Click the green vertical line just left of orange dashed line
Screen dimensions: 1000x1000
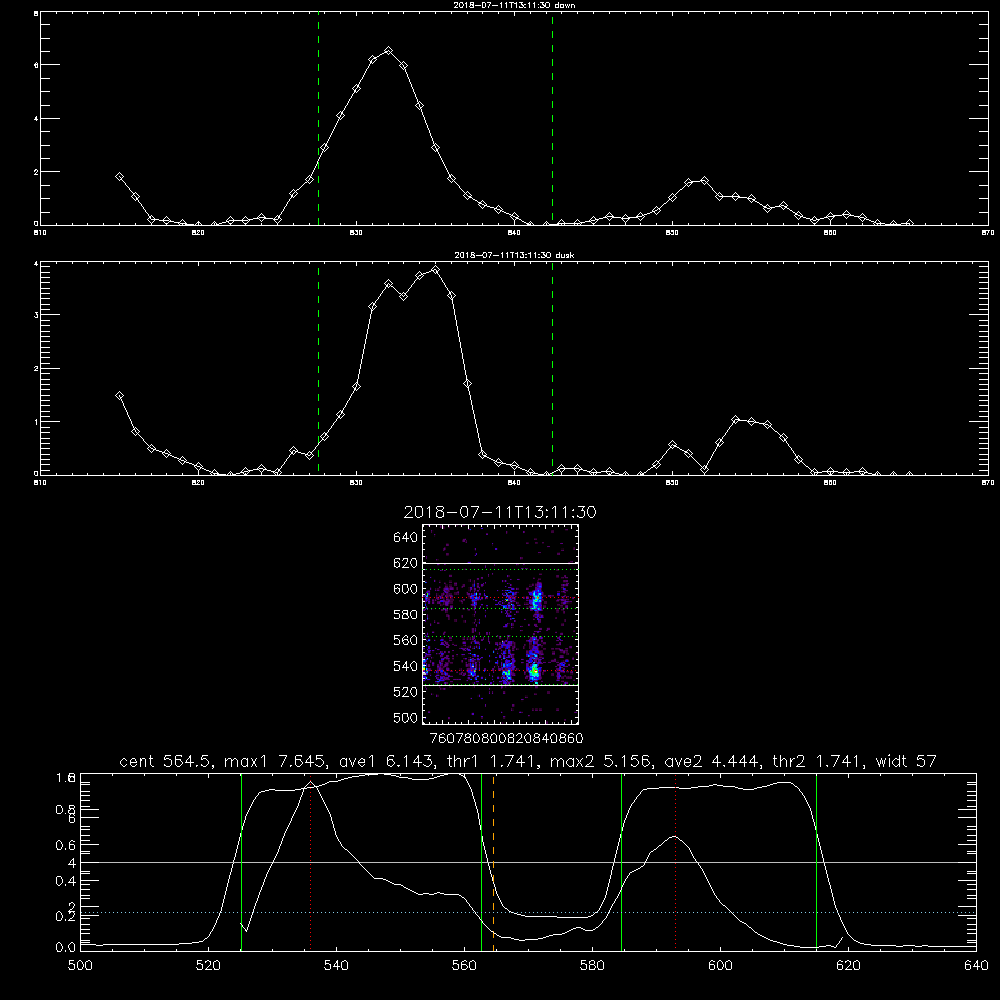pyautogui.click(x=482, y=862)
